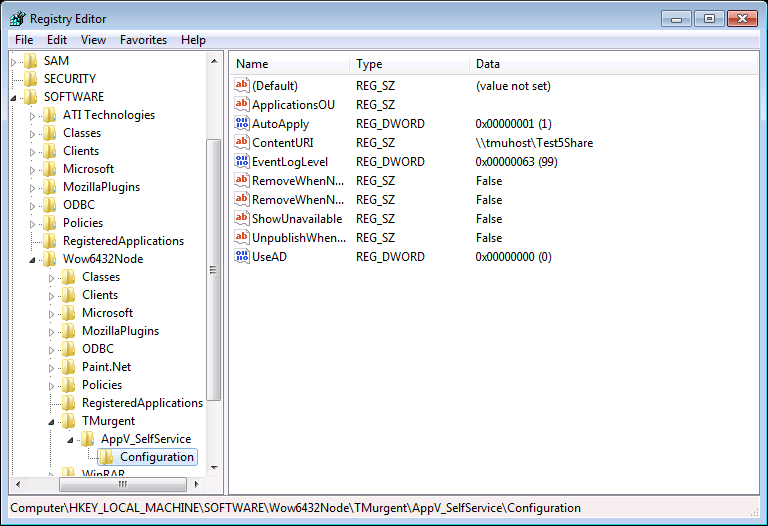Expand the SAM hive node
This screenshot has height=526, width=768.
[x=14, y=61]
